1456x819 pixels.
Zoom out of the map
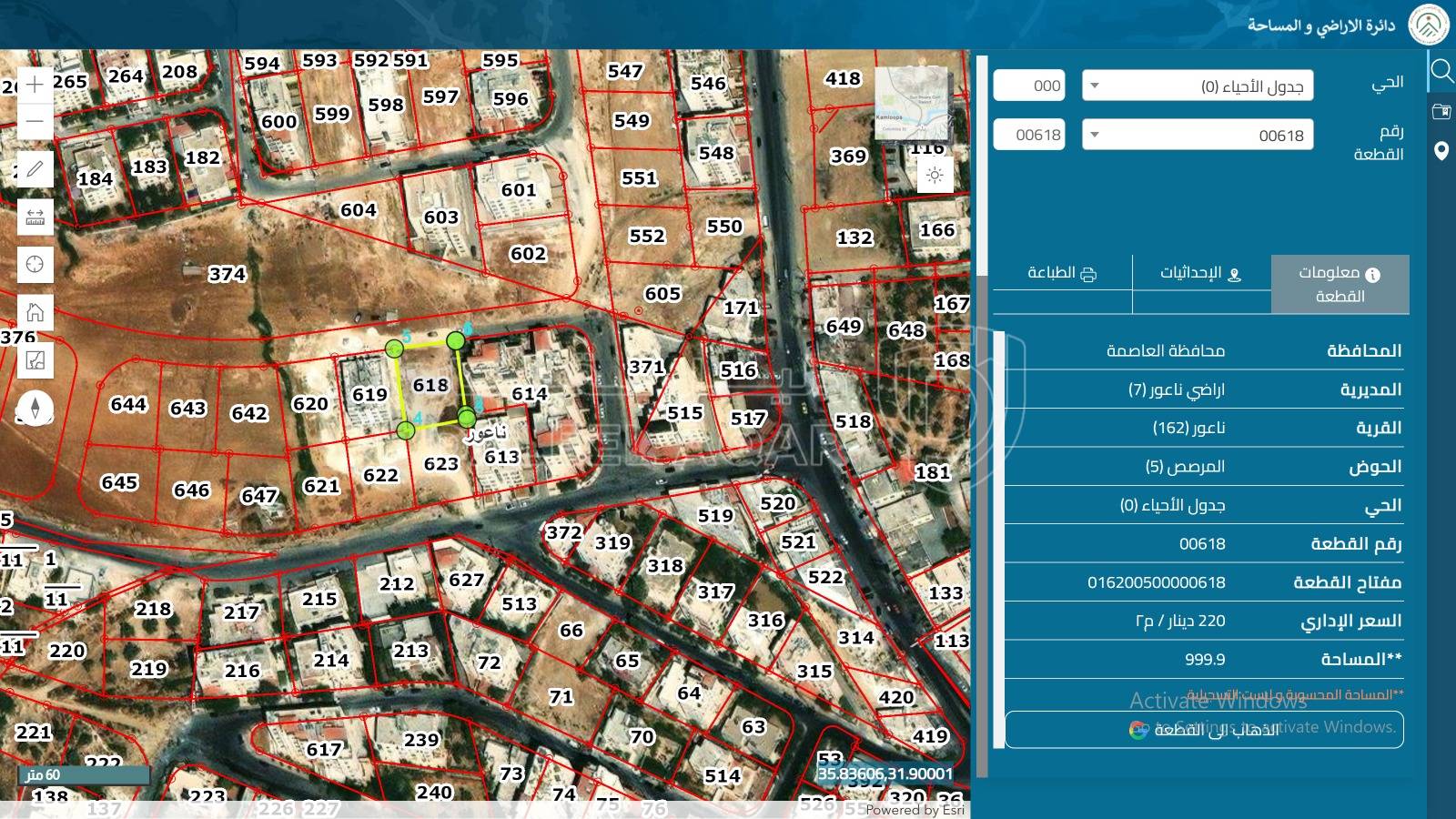point(35,121)
